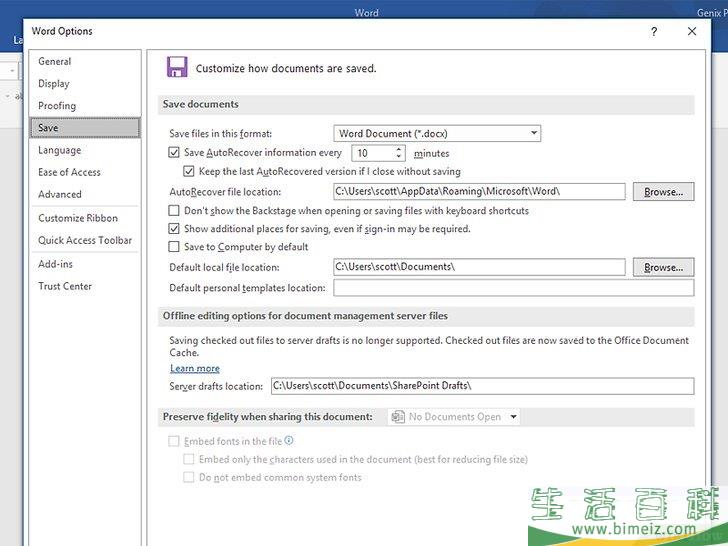The height and width of the screenshot is (546, 728).
Task: Toggle Show additional places for saving checkbox
Action: click(x=174, y=228)
